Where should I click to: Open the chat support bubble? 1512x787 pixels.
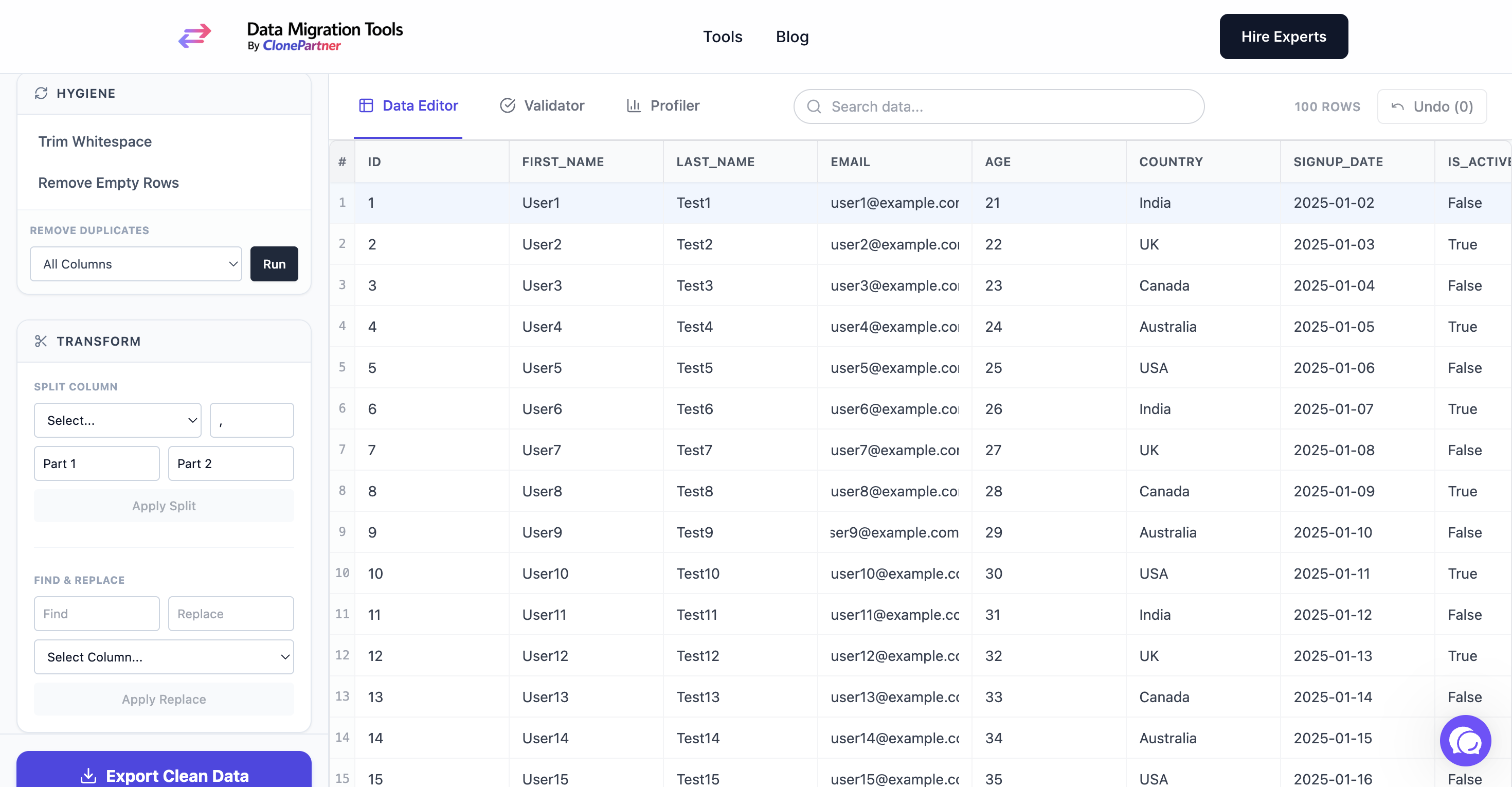pos(1466,741)
